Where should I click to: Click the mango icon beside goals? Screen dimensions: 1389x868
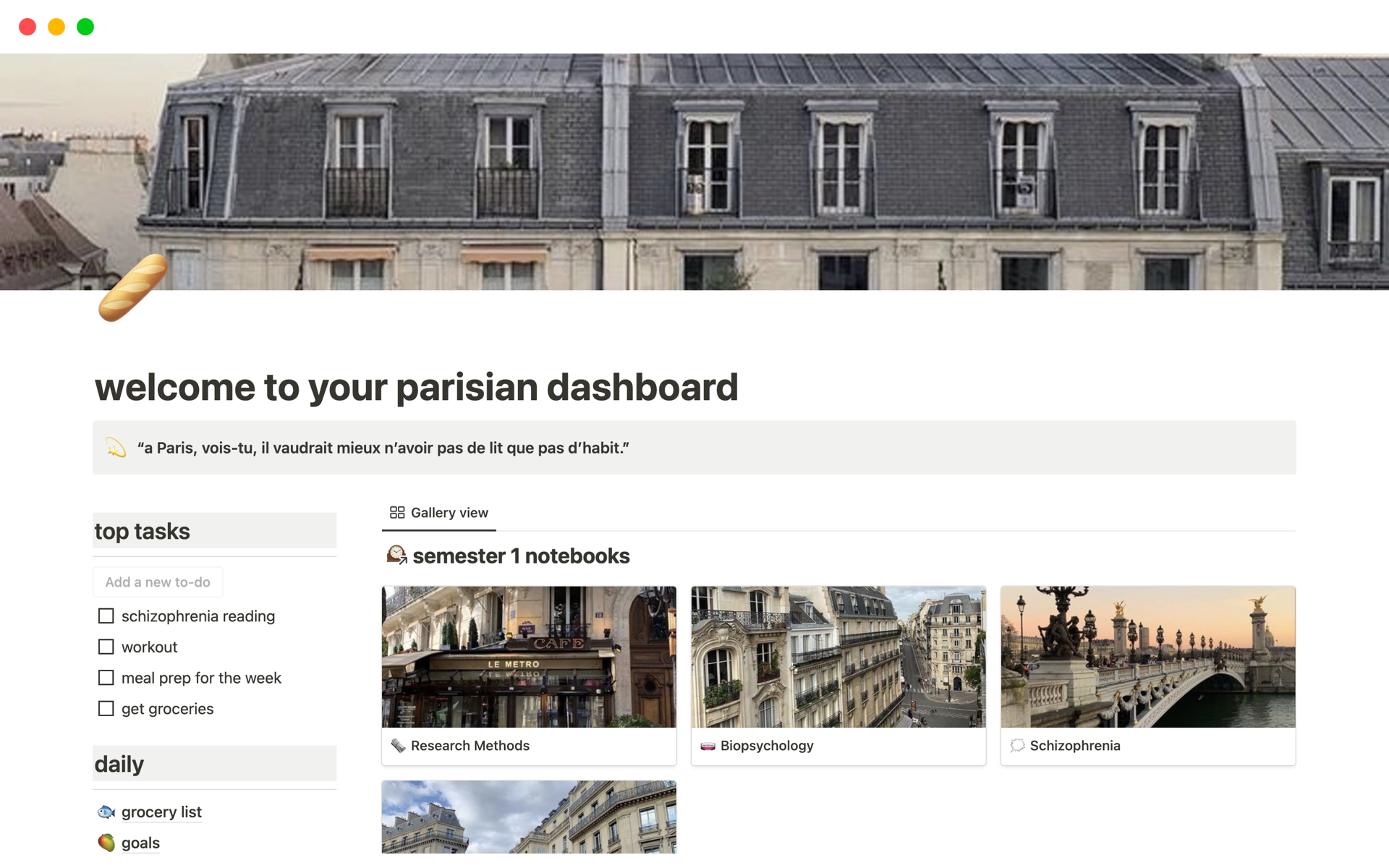point(106,843)
